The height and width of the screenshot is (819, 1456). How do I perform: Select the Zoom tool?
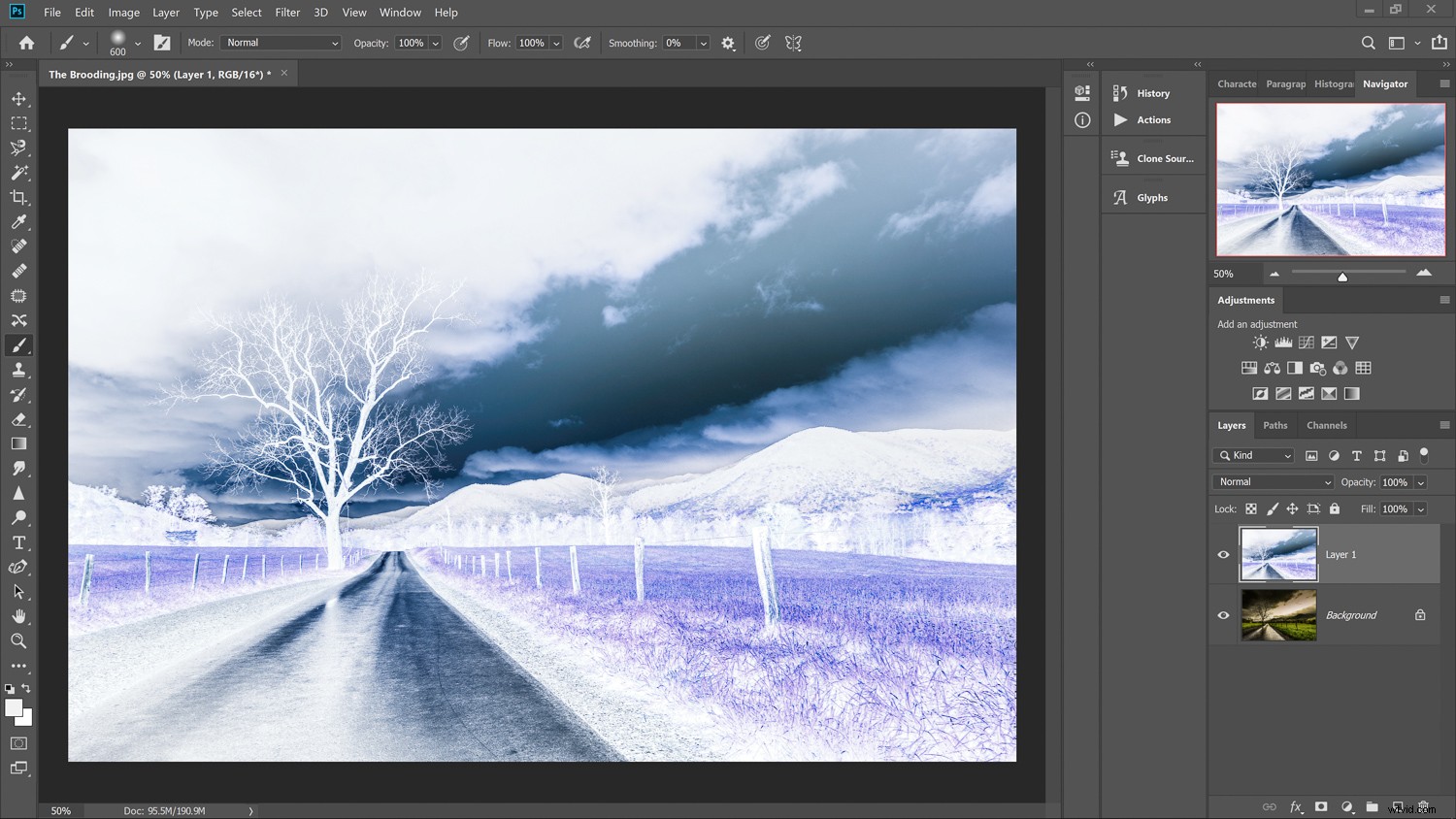[x=18, y=640]
